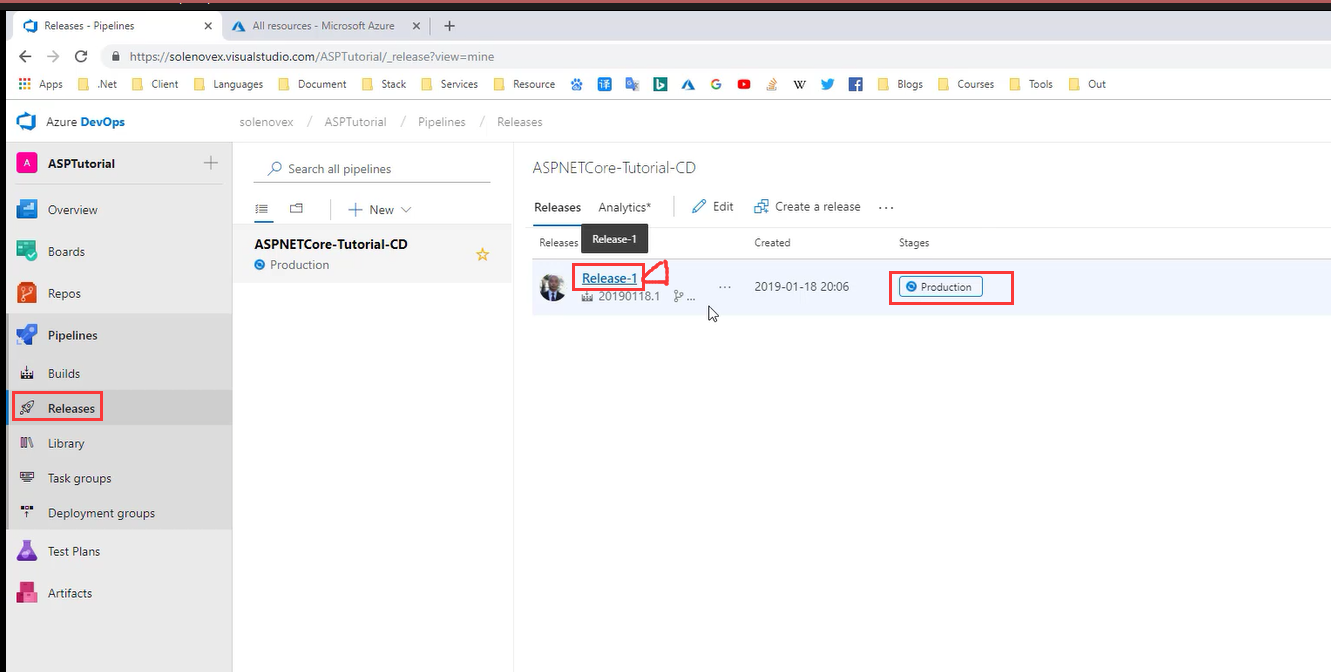Screen dimensions: 1331x672
Task: Open Library under Pipelines
Action: [x=66, y=443]
